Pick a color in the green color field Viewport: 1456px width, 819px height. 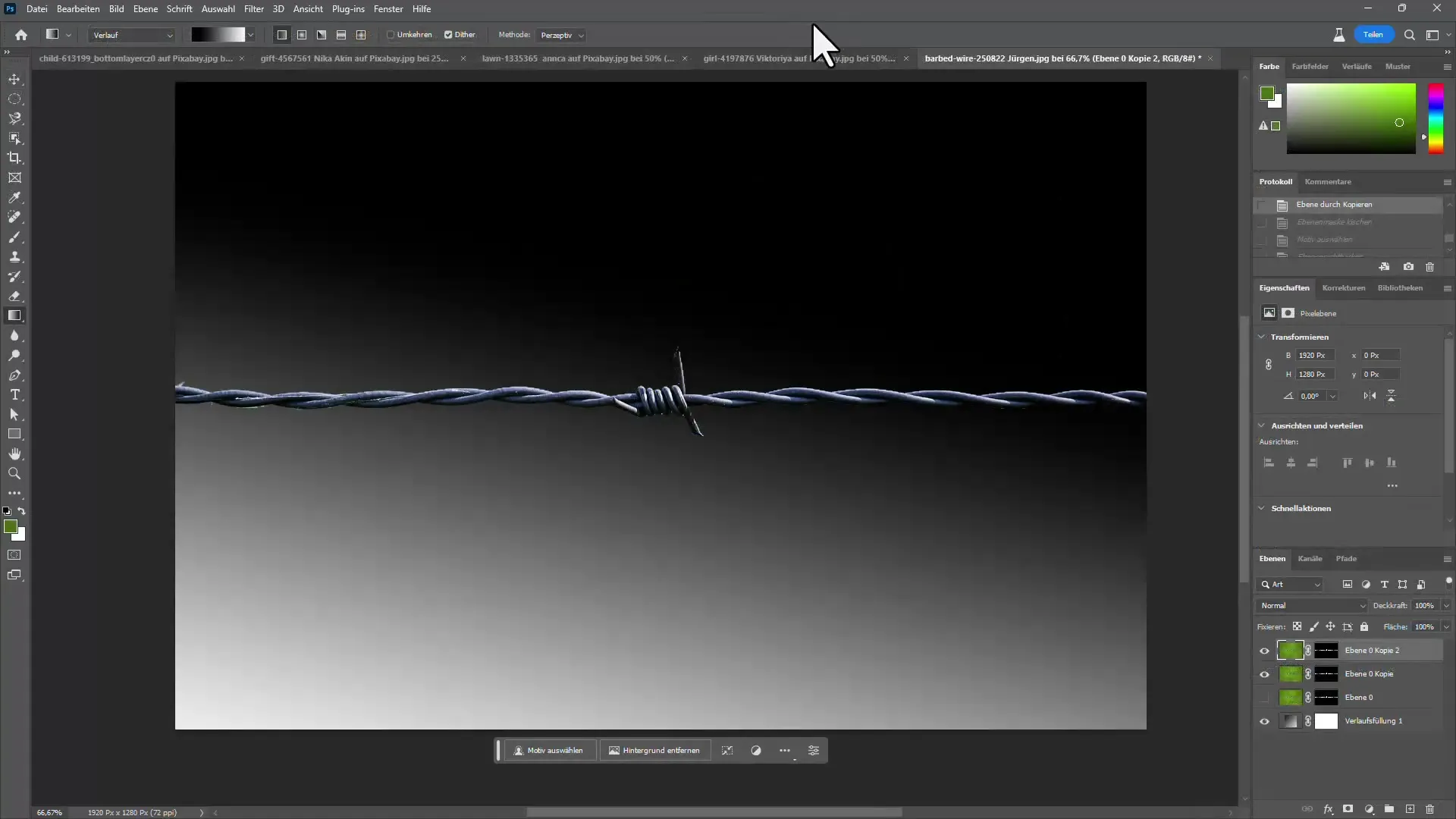(x=1351, y=118)
